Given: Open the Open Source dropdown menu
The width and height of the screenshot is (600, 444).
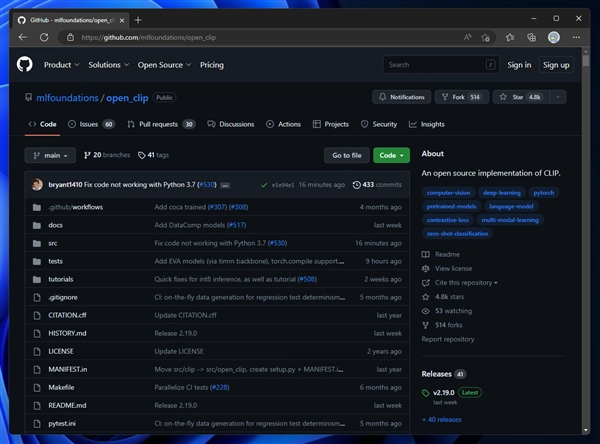Looking at the screenshot, I should tap(164, 65).
